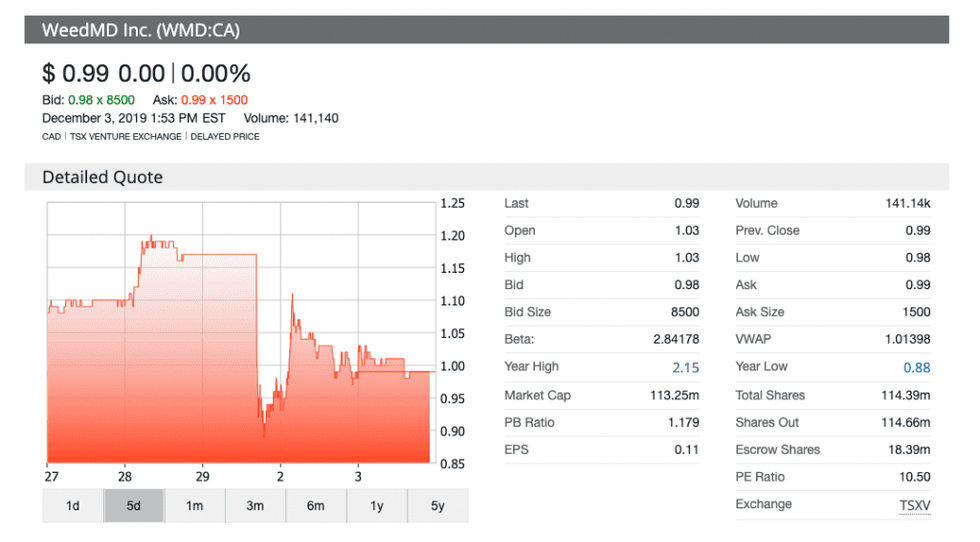
Task: Click the WeedMD Inc. (WMD:CA) header title
Action: tap(140, 30)
